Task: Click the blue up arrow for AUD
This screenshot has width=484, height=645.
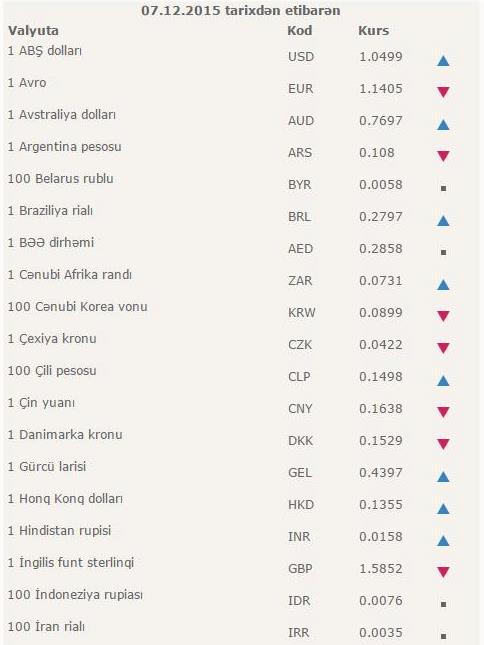Action: click(x=443, y=125)
